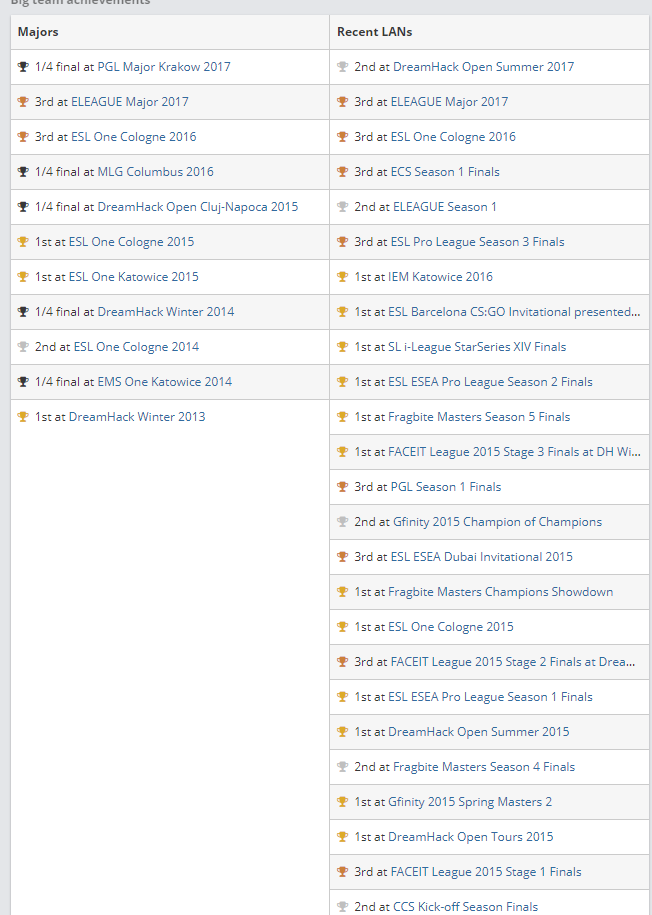Open ELEAGUE Season 1 link

(445, 207)
